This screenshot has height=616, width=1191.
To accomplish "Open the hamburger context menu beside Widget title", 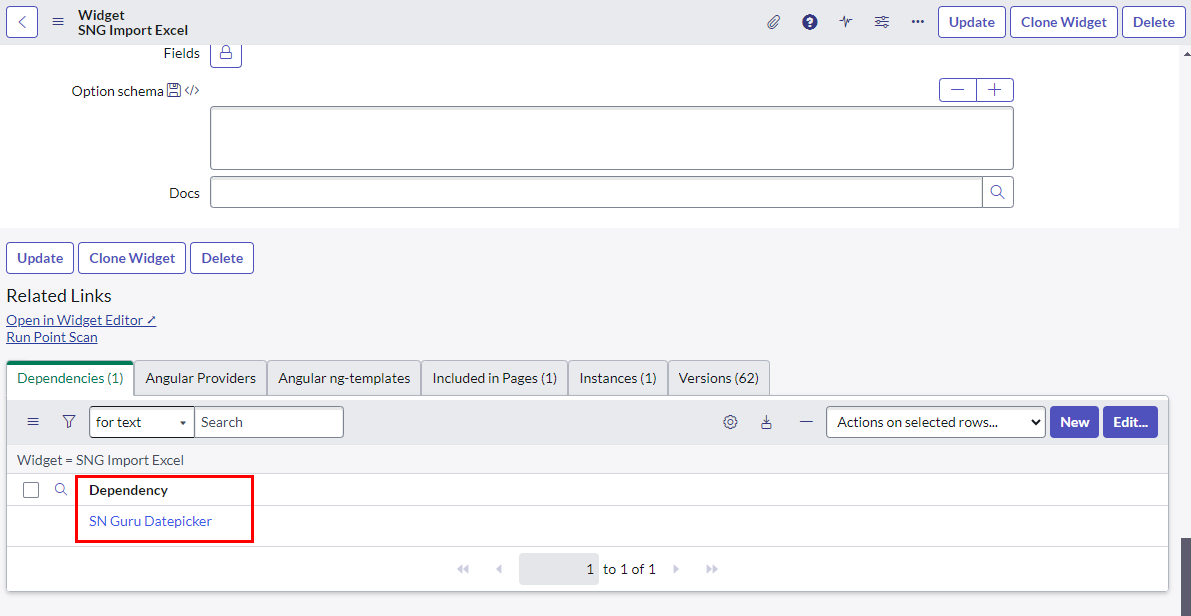I will [58, 22].
